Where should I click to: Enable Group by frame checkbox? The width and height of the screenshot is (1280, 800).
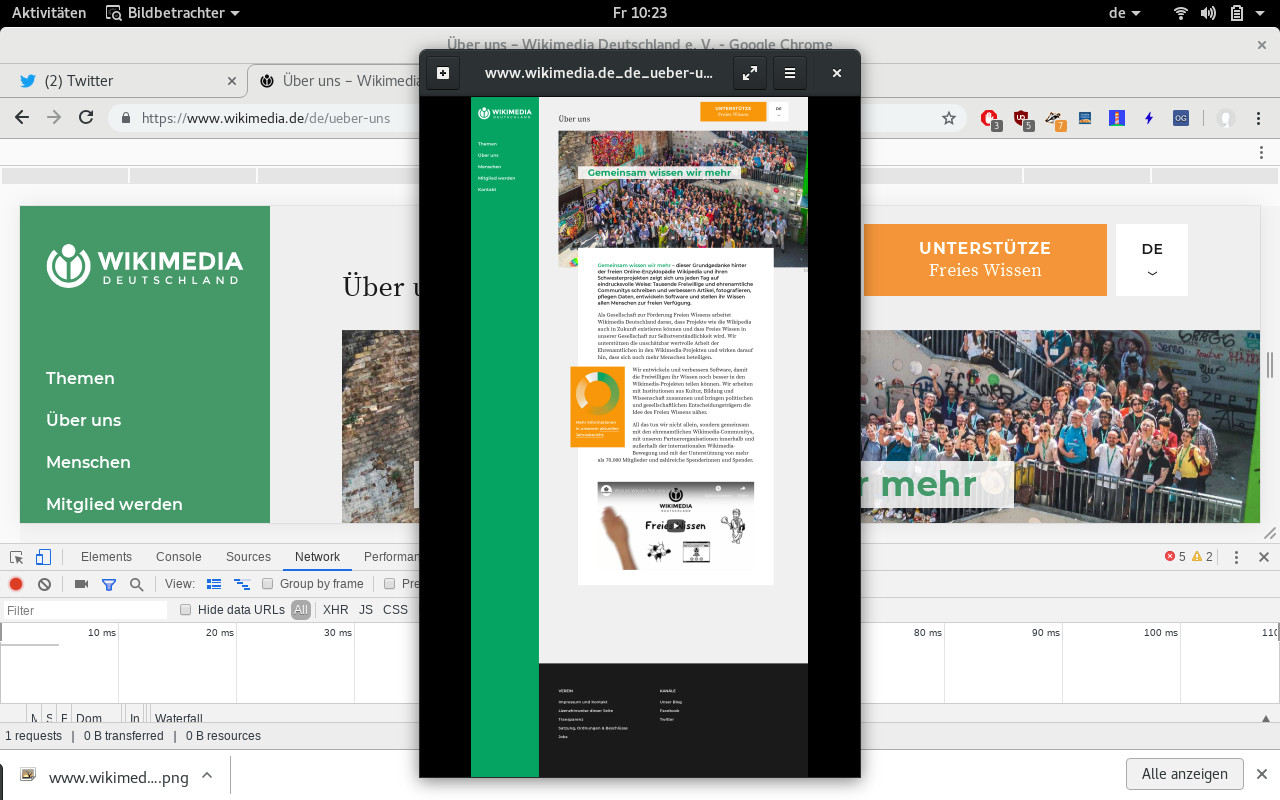click(268, 584)
